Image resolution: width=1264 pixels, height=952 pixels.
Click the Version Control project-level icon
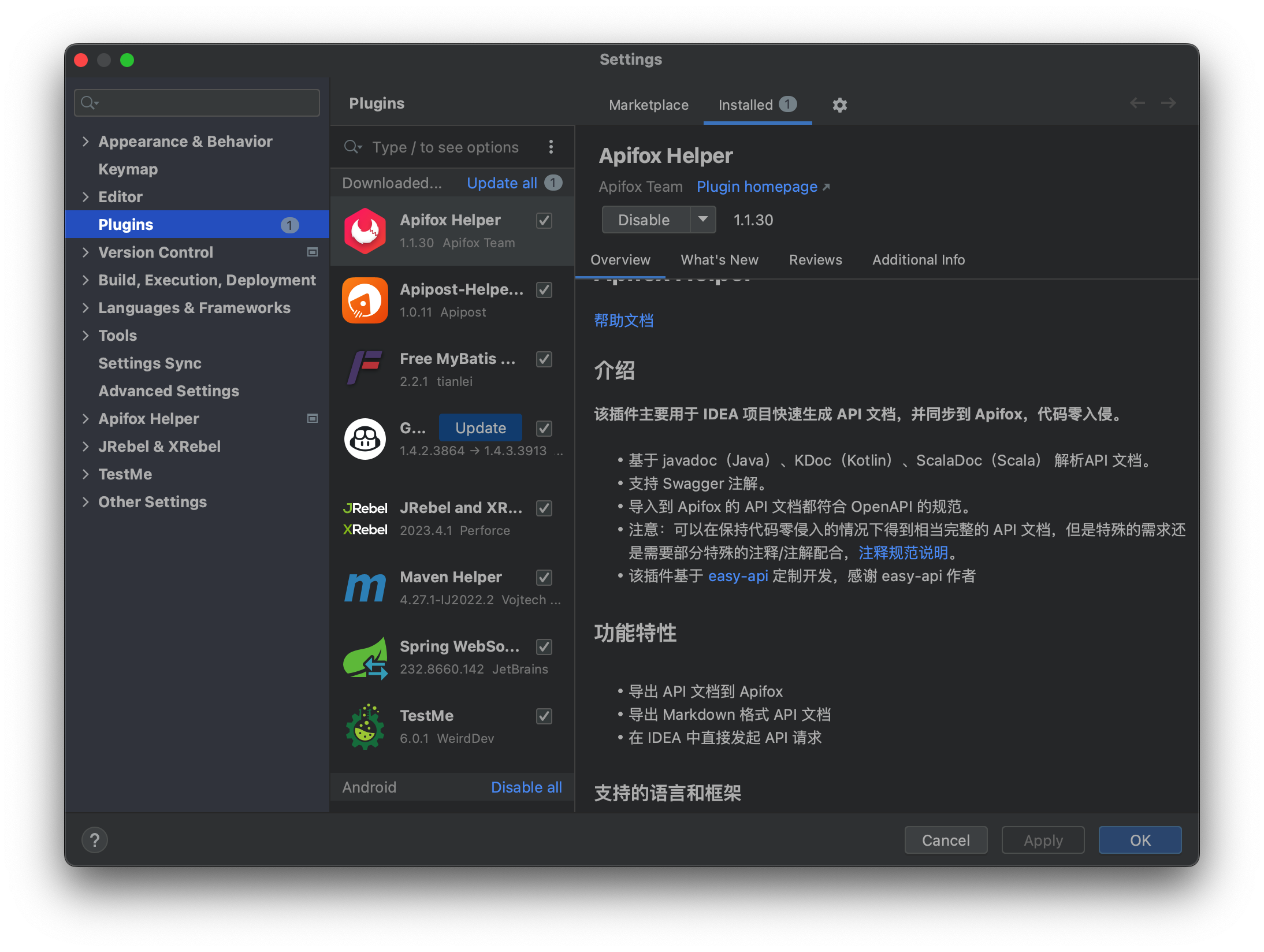click(x=313, y=252)
